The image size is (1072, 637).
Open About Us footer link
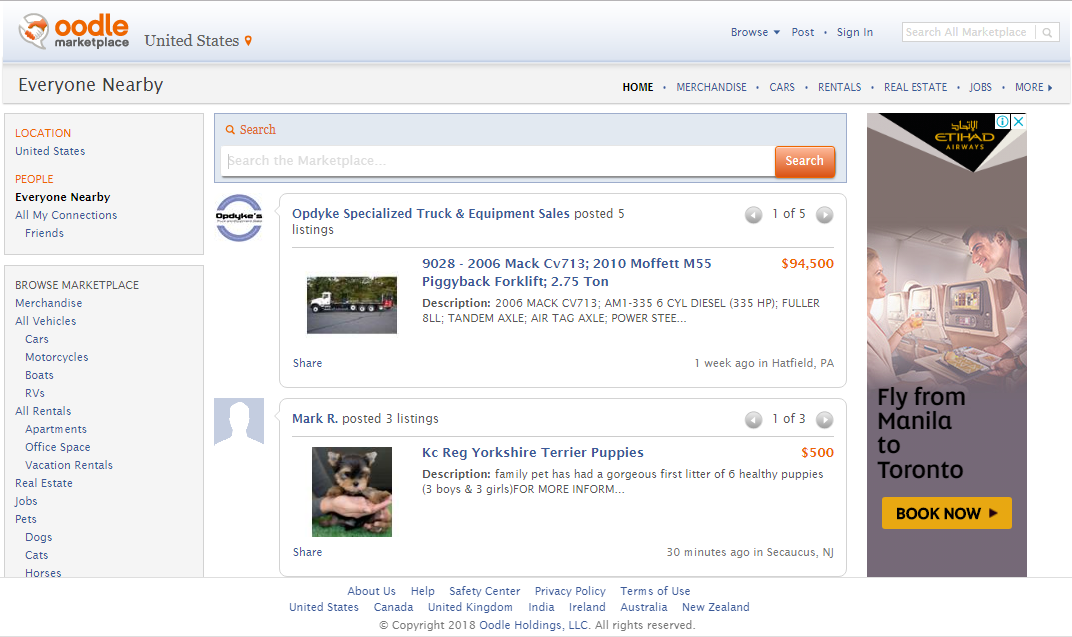pyautogui.click(x=371, y=591)
